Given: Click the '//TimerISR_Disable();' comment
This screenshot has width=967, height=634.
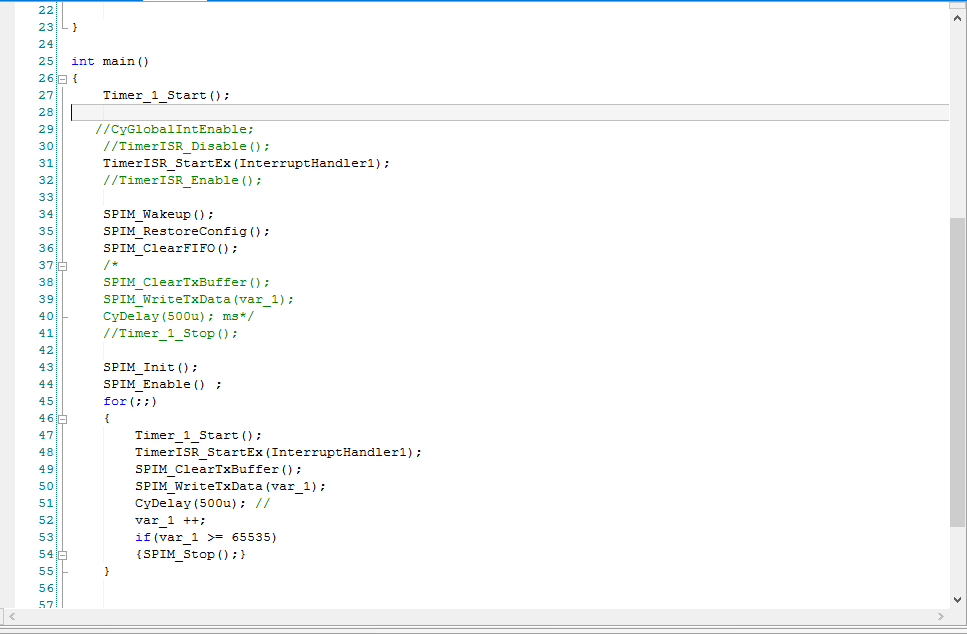Looking at the screenshot, I should (186, 146).
